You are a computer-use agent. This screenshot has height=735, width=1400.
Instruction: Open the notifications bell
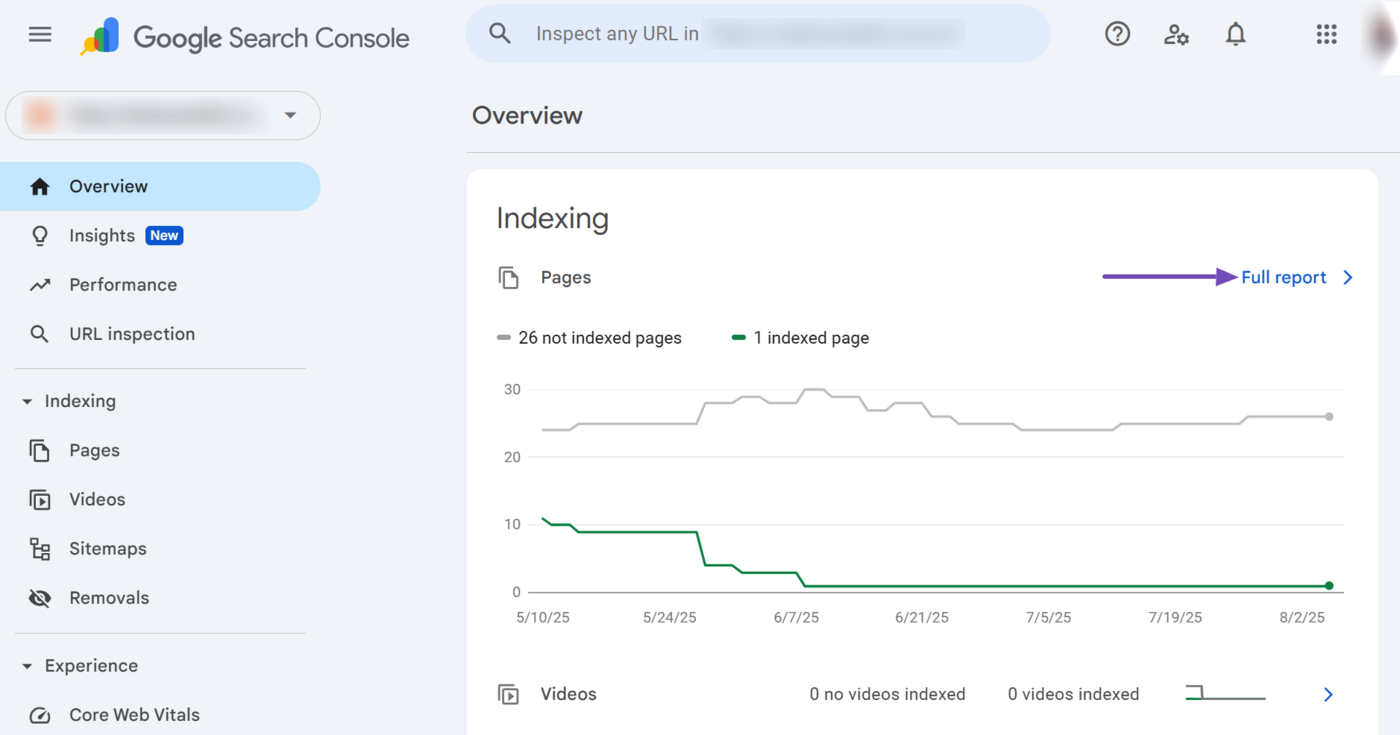1236,35
